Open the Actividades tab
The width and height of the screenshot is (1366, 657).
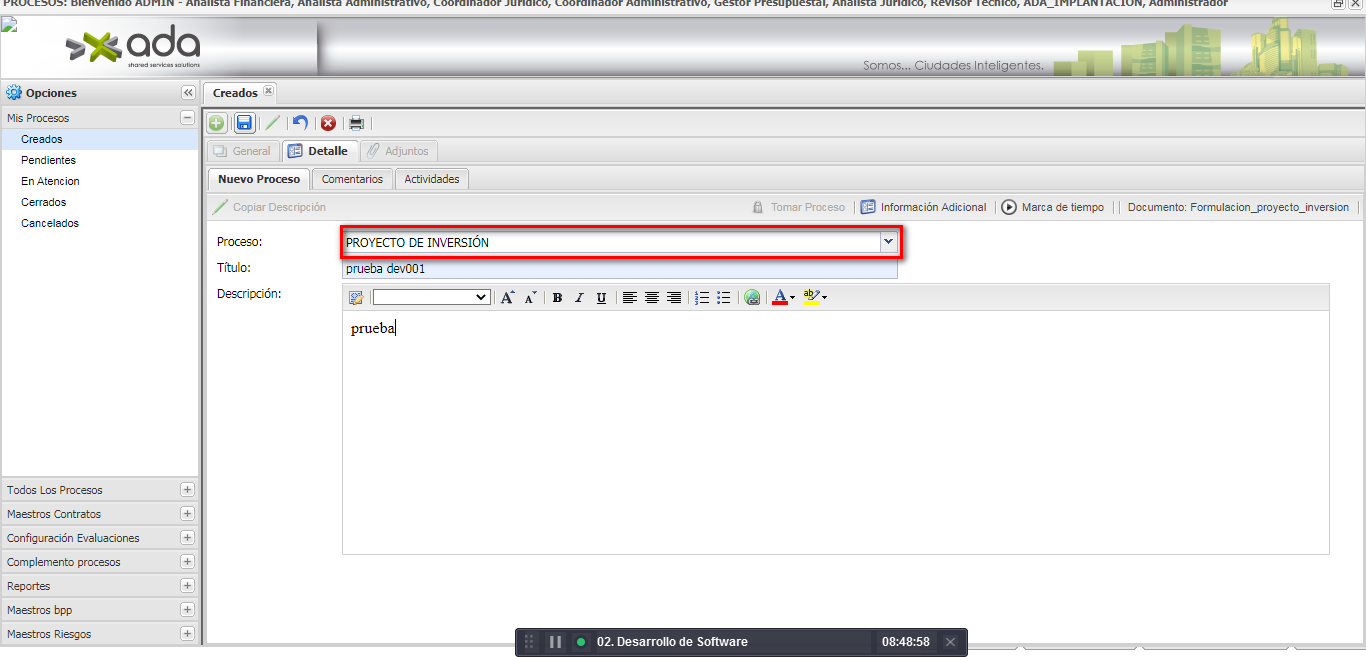[432, 179]
